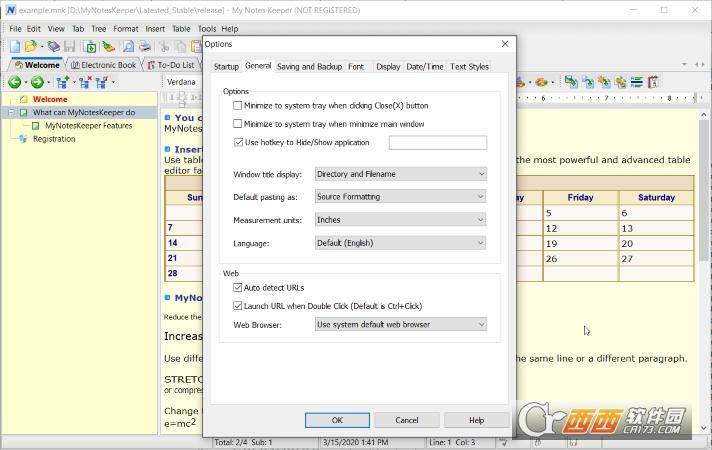This screenshot has height=450, width=712.
Task: Open the Back button history dropdown arrow
Action: coord(25,82)
